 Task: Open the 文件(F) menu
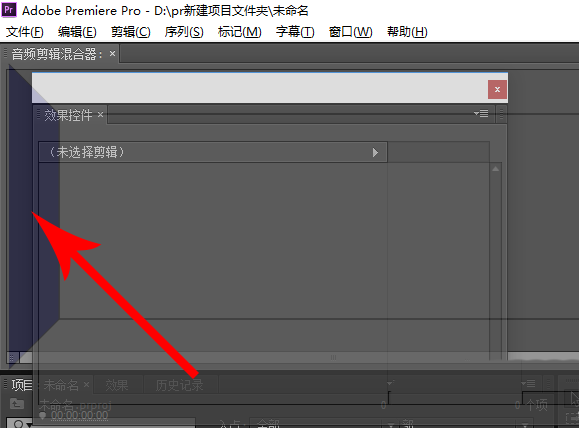point(25,32)
